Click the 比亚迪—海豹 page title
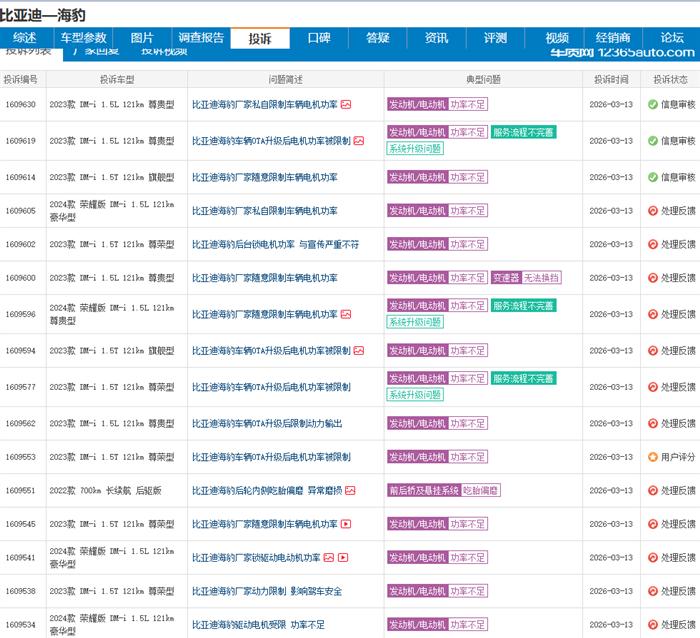The width and height of the screenshot is (700, 638). 41,13
